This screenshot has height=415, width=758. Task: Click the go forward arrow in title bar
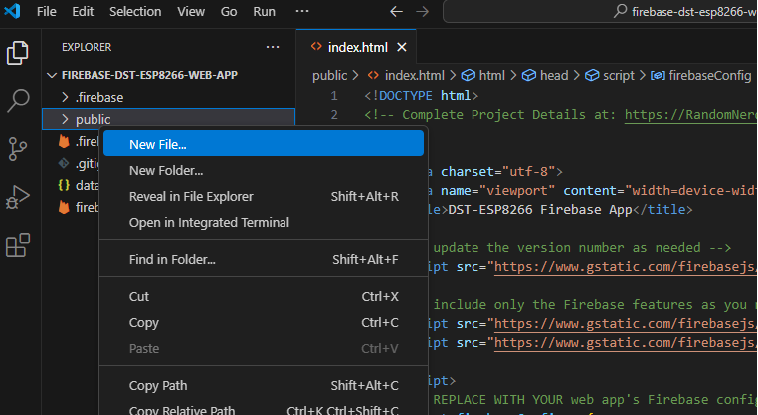423,12
